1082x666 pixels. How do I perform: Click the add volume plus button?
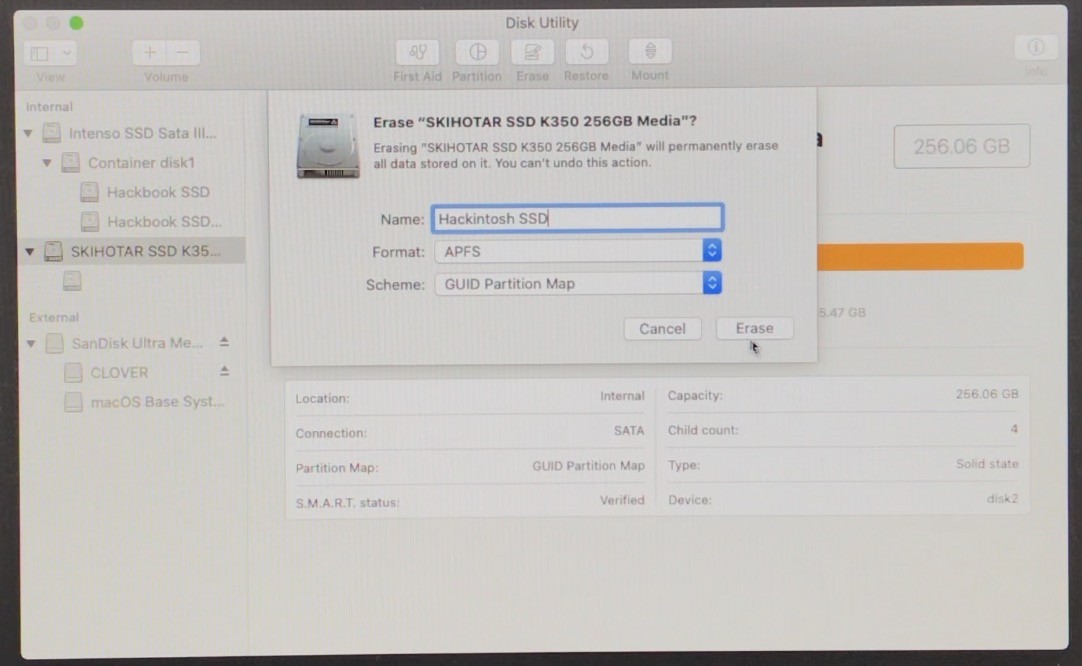point(150,53)
